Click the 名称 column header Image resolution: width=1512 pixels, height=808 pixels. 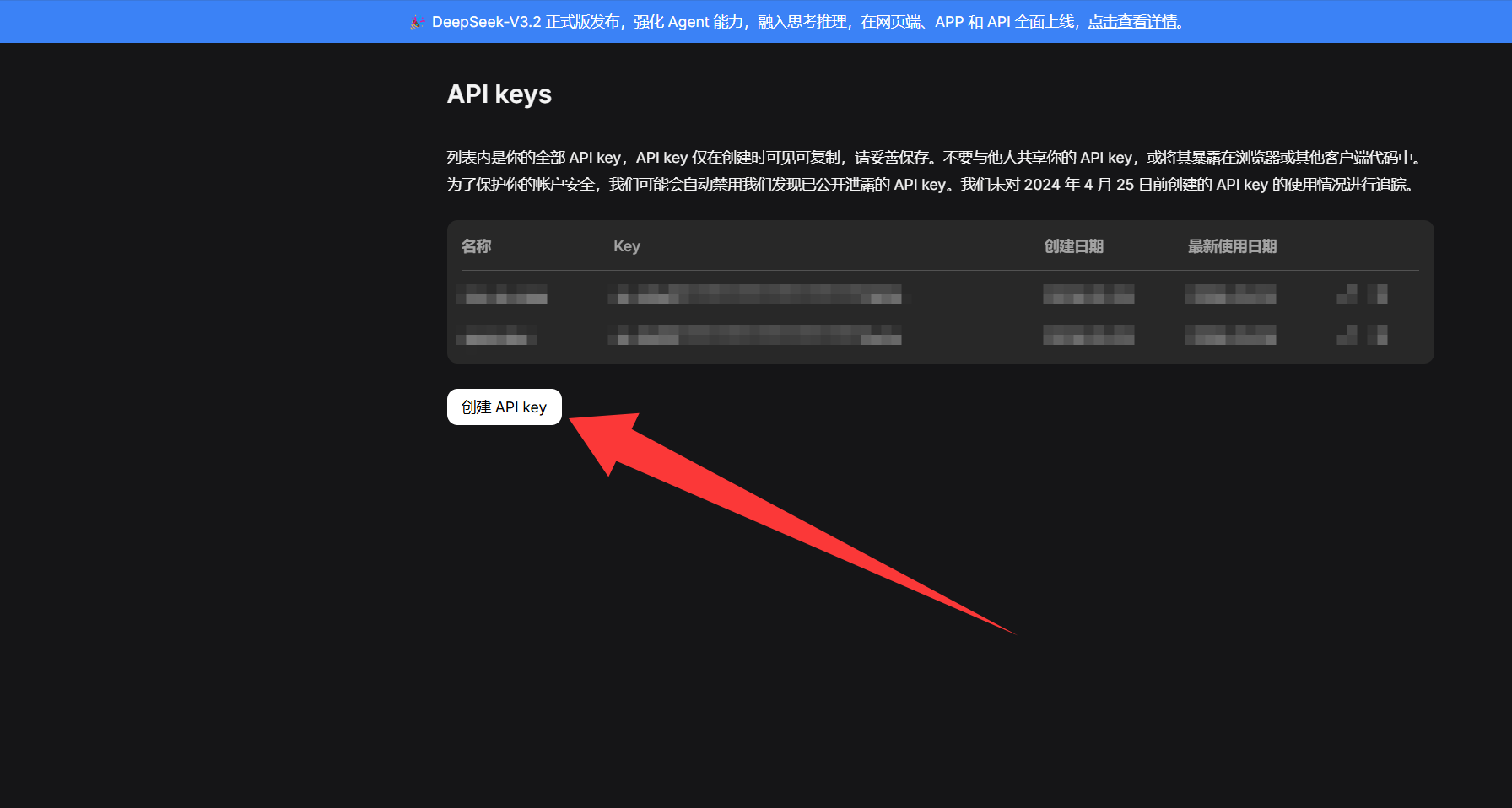click(476, 246)
